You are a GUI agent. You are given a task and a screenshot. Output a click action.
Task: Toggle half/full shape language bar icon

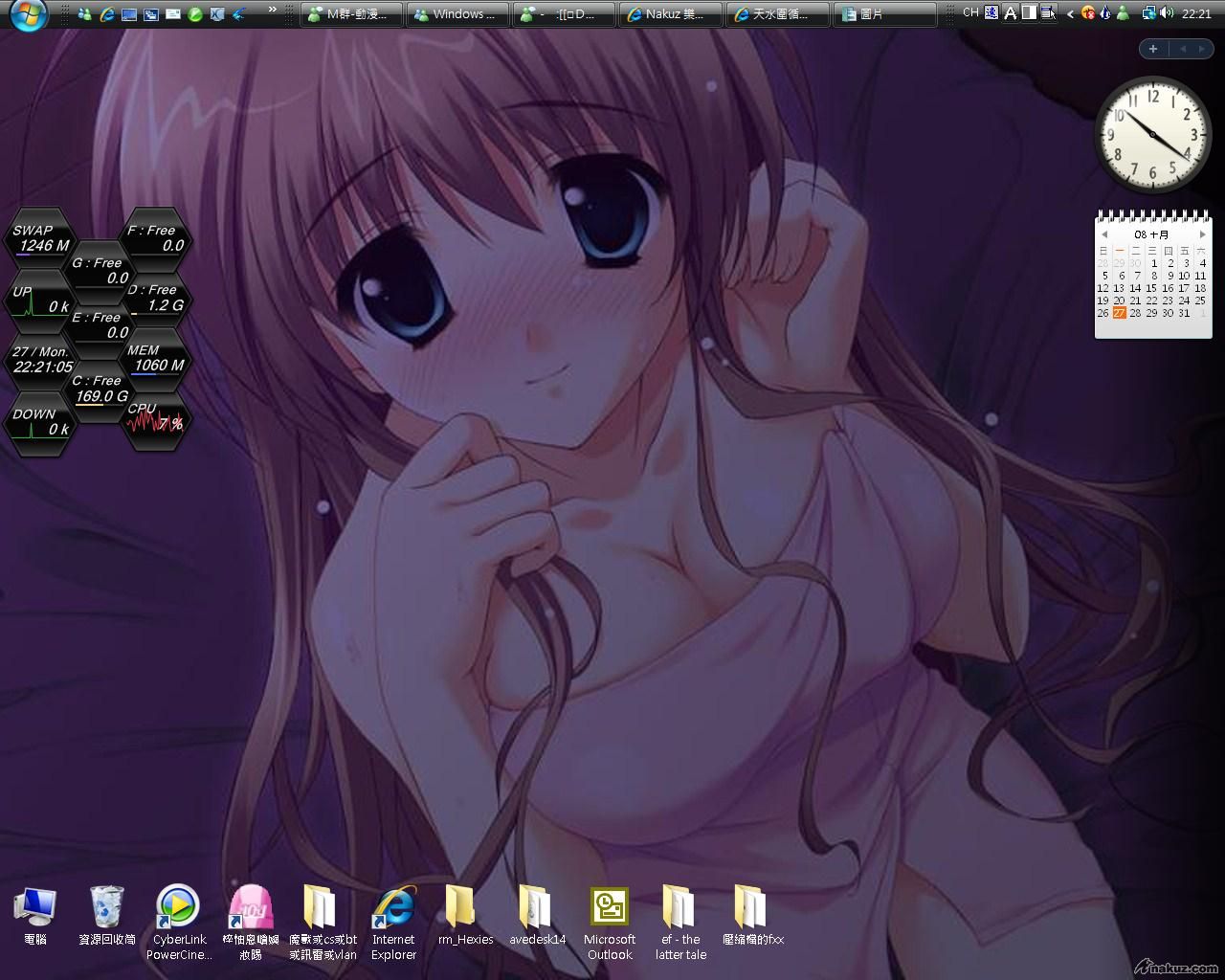[1029, 13]
